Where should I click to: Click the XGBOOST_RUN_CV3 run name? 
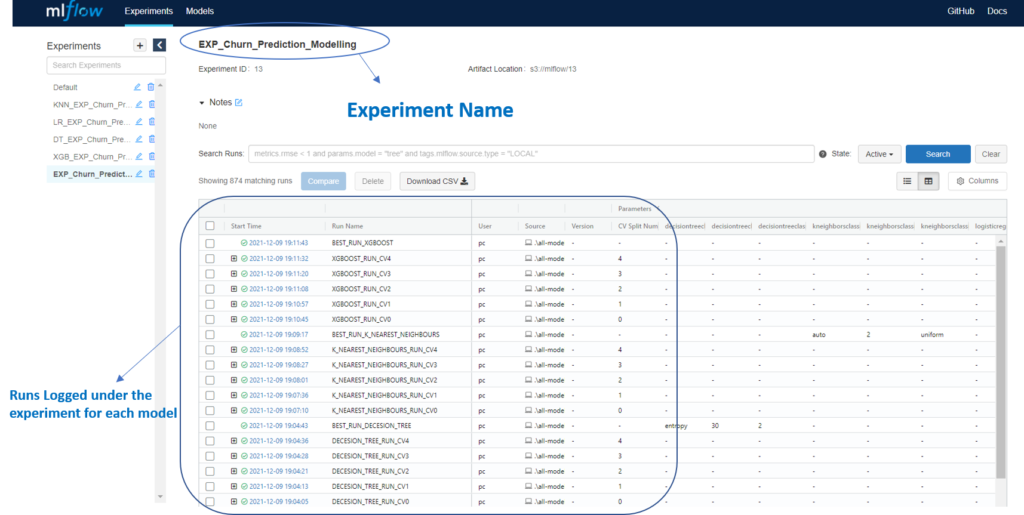tap(361, 273)
